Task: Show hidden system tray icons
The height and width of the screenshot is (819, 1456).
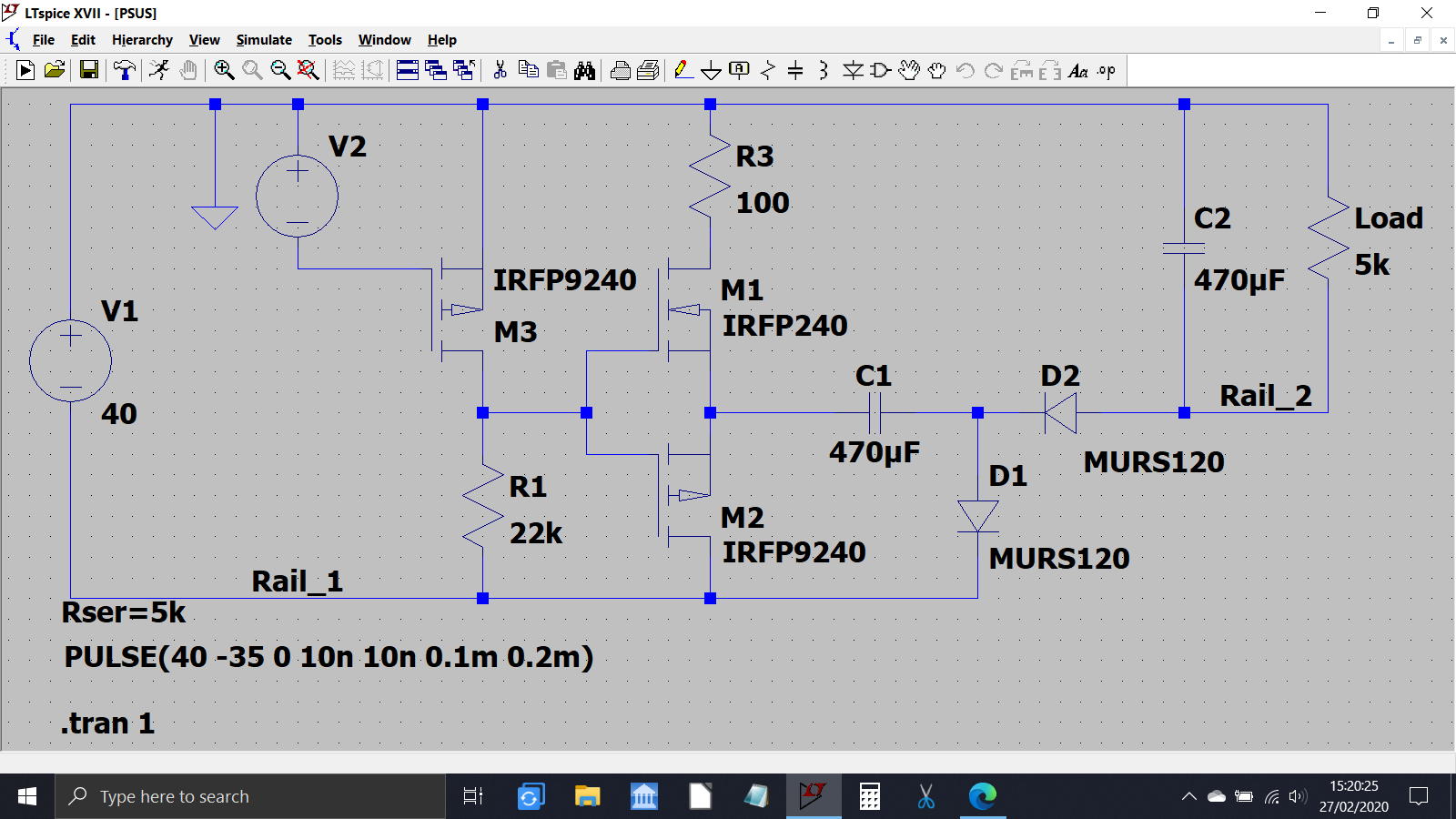Action: tap(1189, 797)
